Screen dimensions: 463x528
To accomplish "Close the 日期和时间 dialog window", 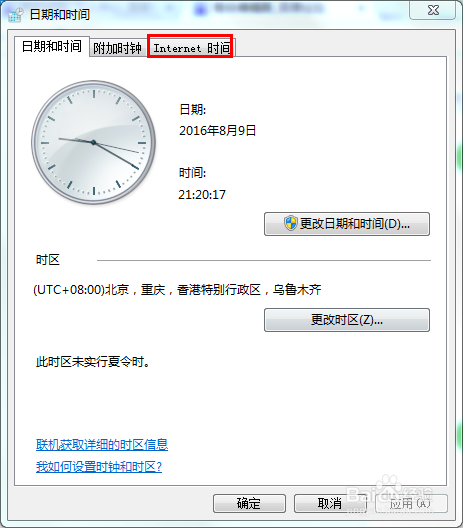I will click(433, 10).
